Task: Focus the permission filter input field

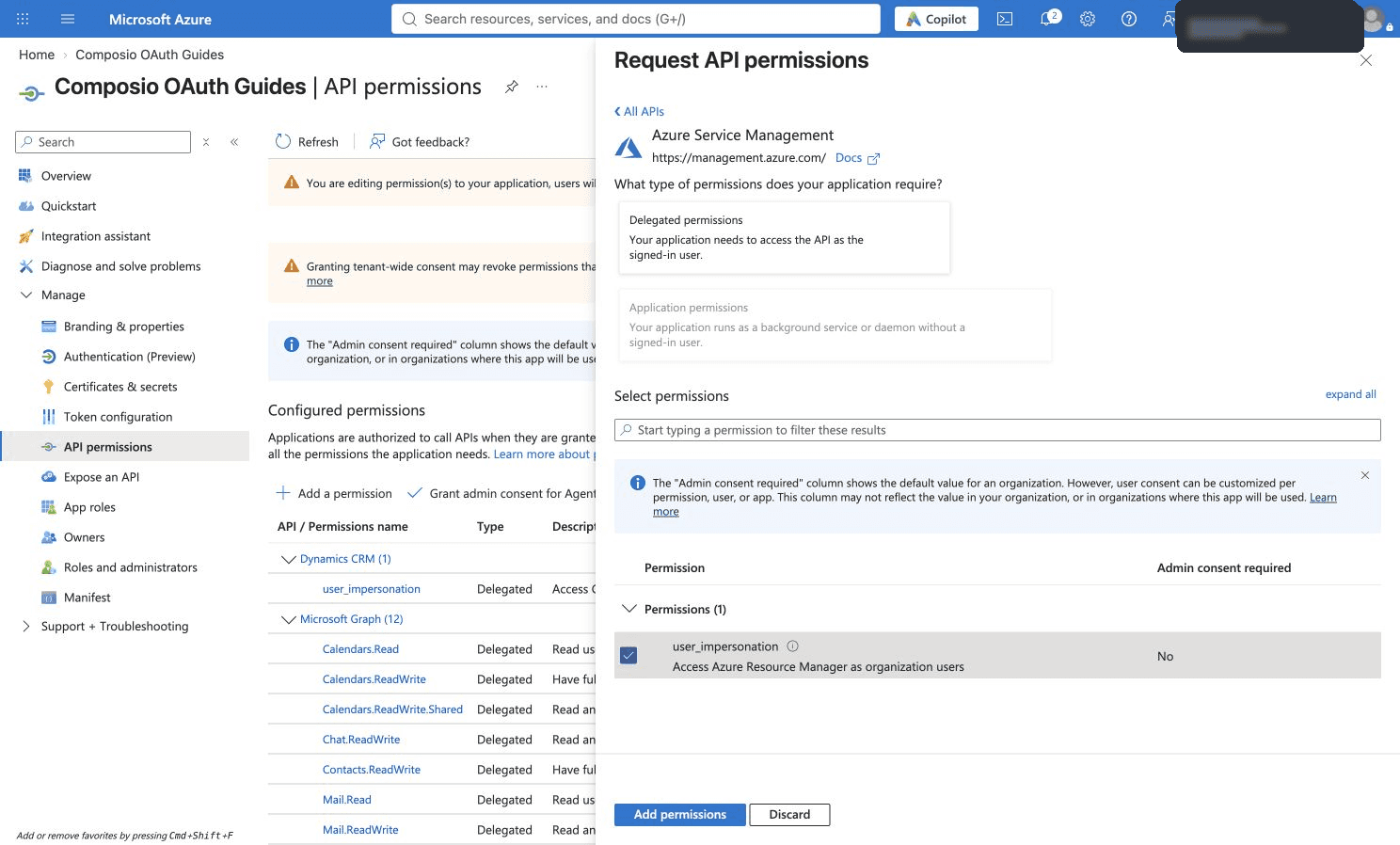Action: [x=997, y=430]
